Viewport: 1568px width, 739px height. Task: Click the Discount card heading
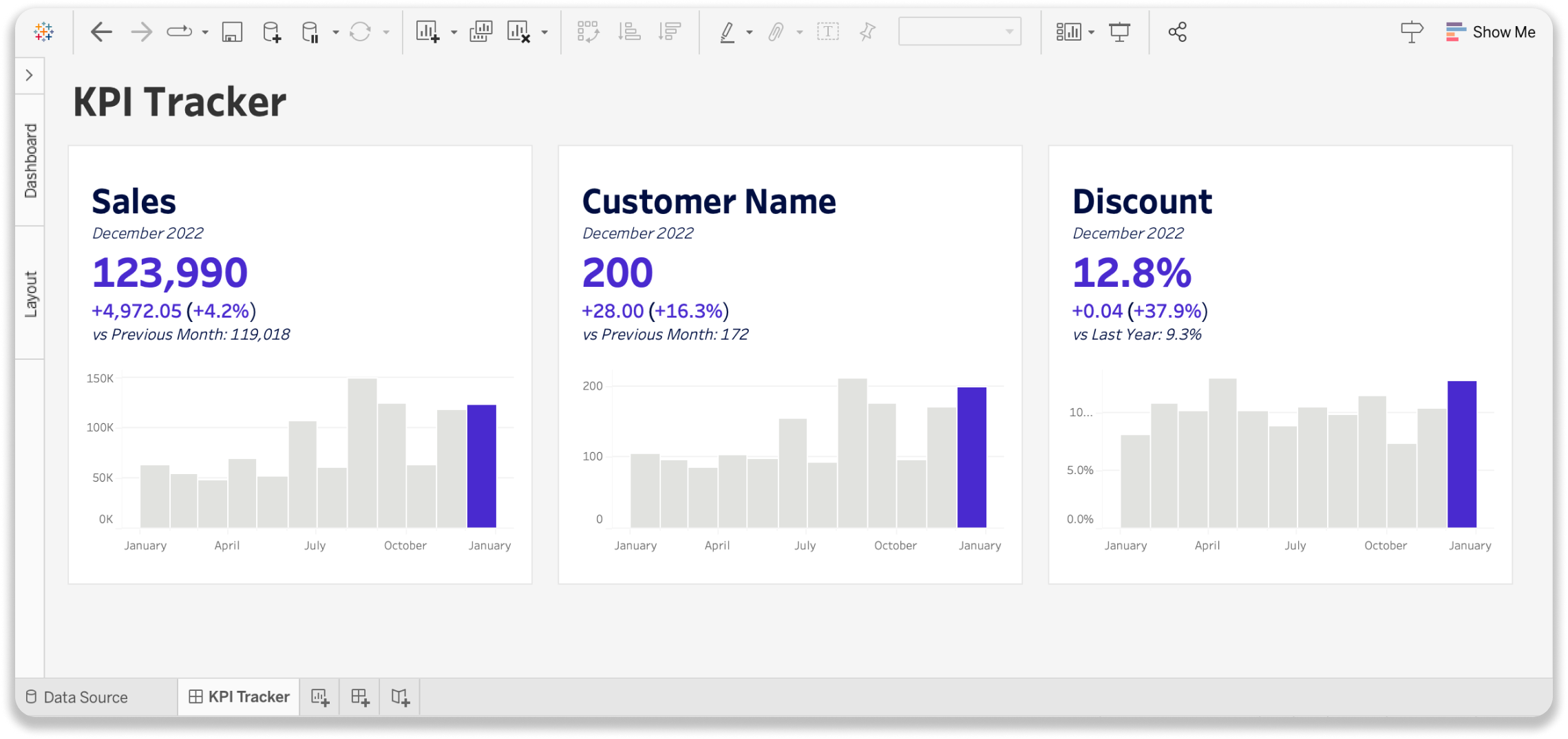[x=1143, y=201]
